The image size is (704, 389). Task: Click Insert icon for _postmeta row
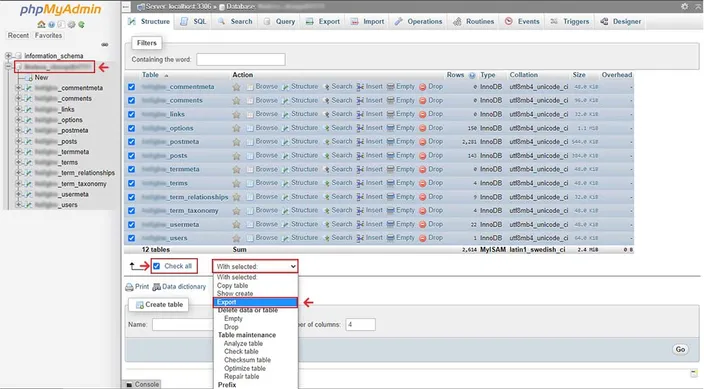click(x=360, y=141)
